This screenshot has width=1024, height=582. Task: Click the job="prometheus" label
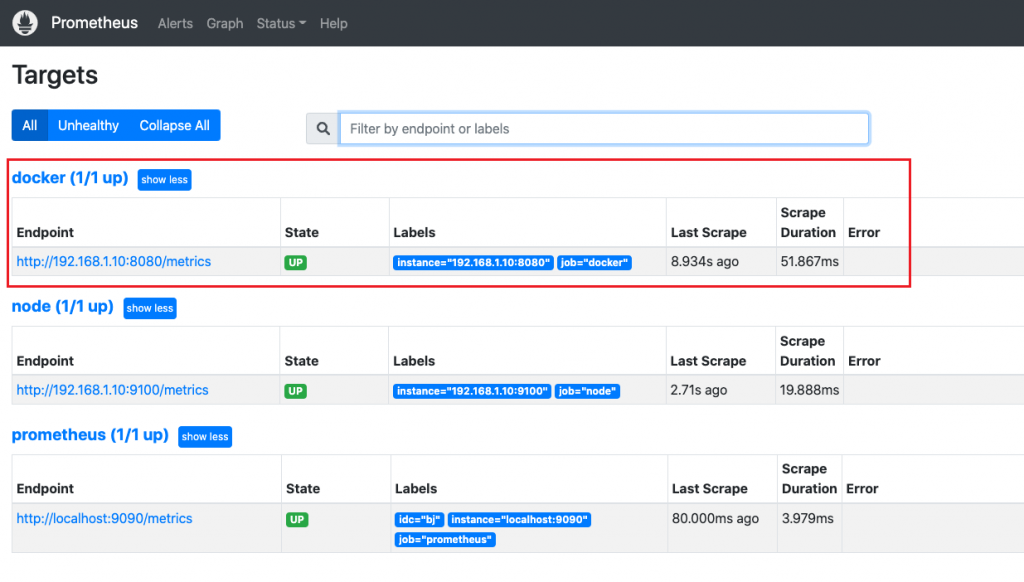click(x=445, y=540)
